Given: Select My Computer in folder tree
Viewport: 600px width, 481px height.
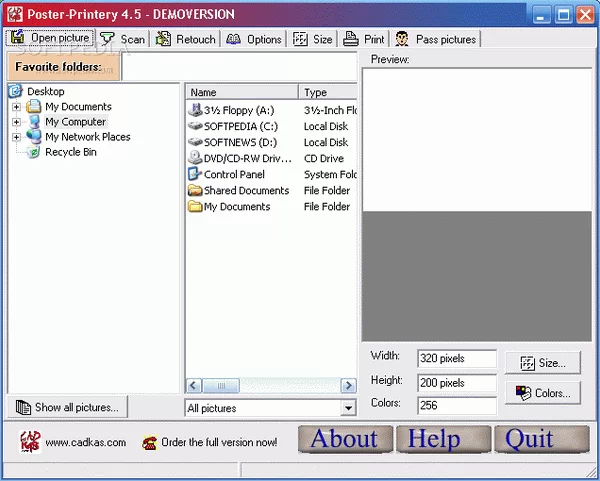Looking at the screenshot, I should (75, 122).
